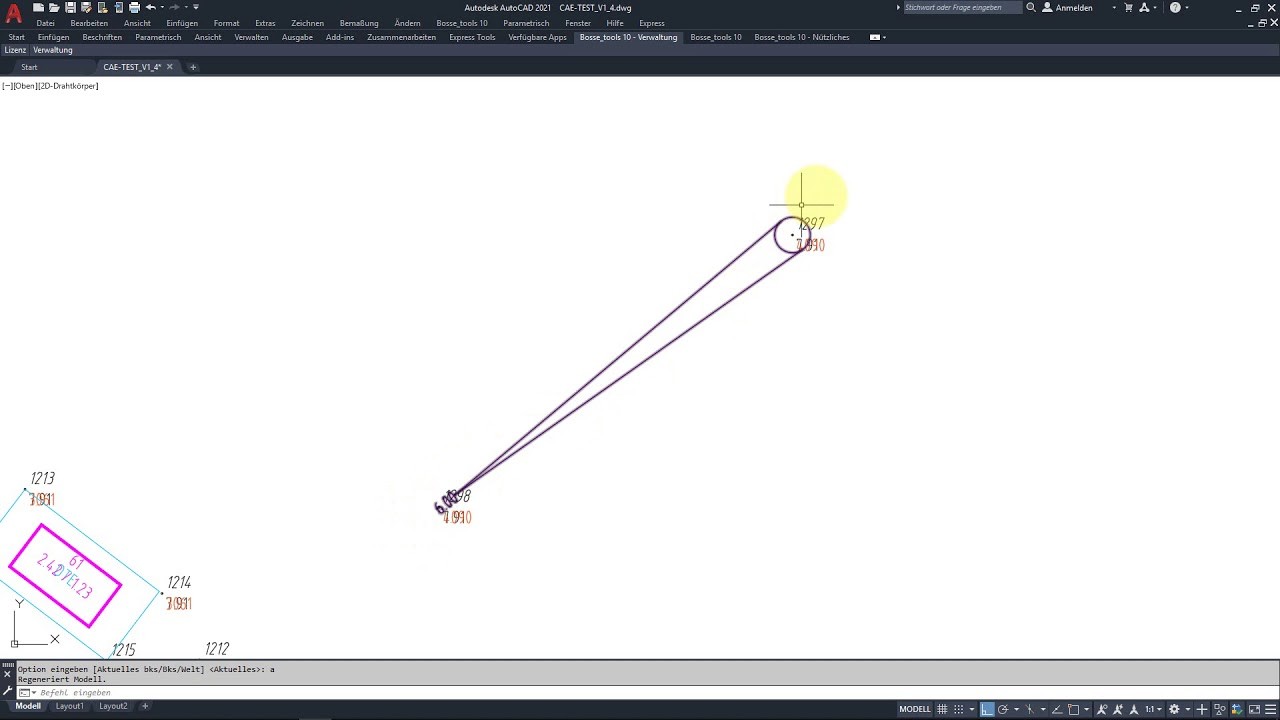Click the Undo arrow icon

(x=150, y=7)
